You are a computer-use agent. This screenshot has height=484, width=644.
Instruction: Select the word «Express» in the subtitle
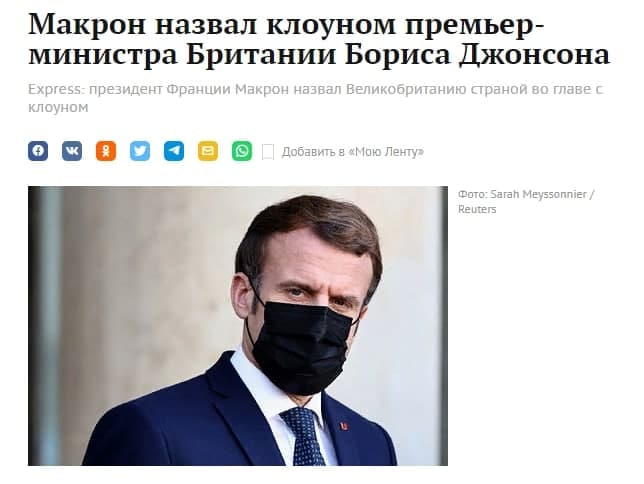click(55, 90)
